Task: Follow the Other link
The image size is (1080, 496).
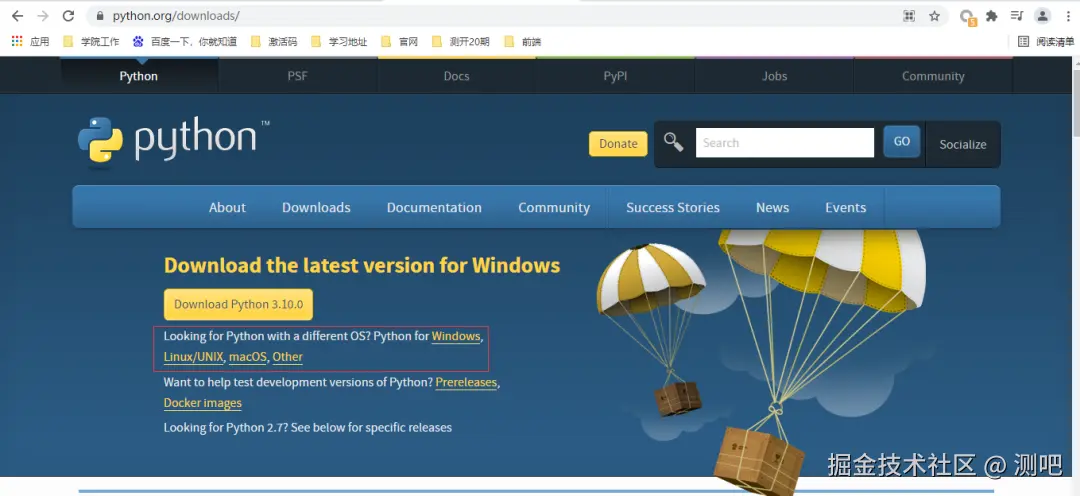Action: [x=287, y=357]
